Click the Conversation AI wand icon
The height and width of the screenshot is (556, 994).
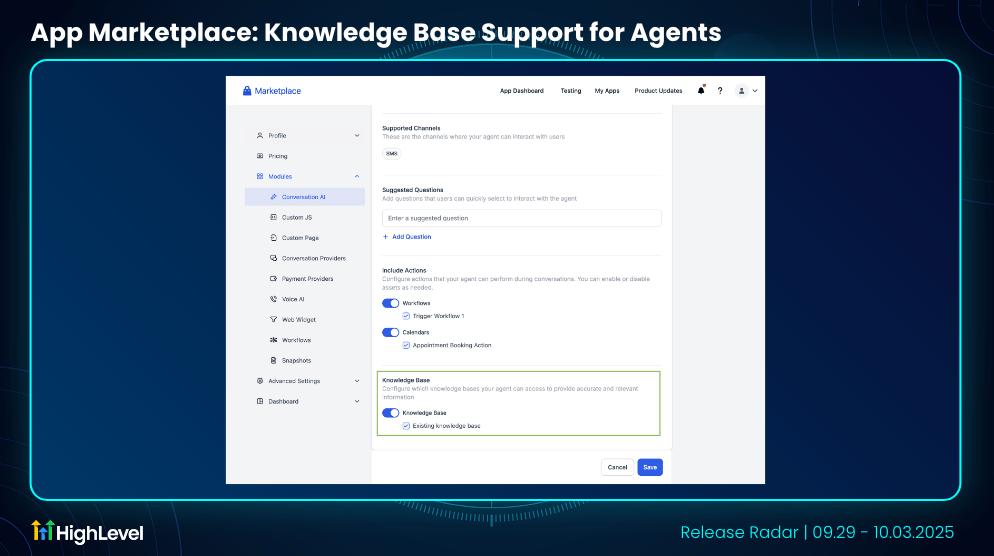[274, 197]
